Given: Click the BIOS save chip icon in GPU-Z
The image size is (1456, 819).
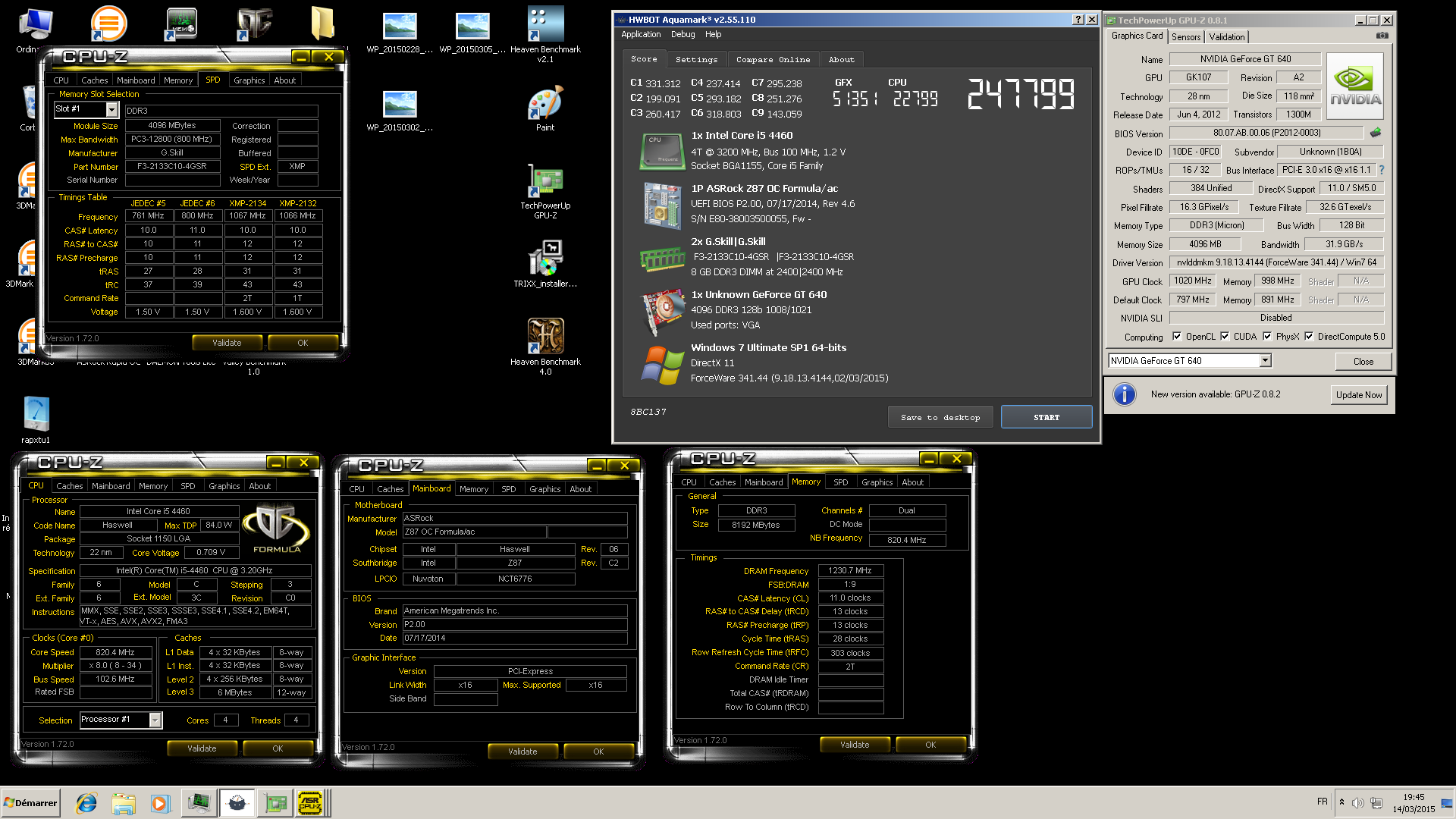Looking at the screenshot, I should (x=1376, y=133).
